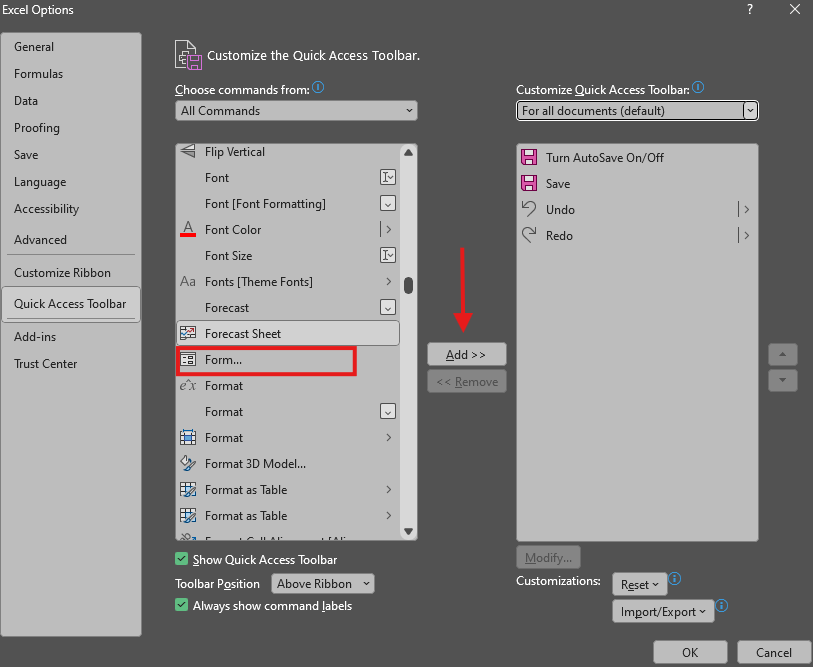Click the Forecast Sheet command icon

(188, 334)
